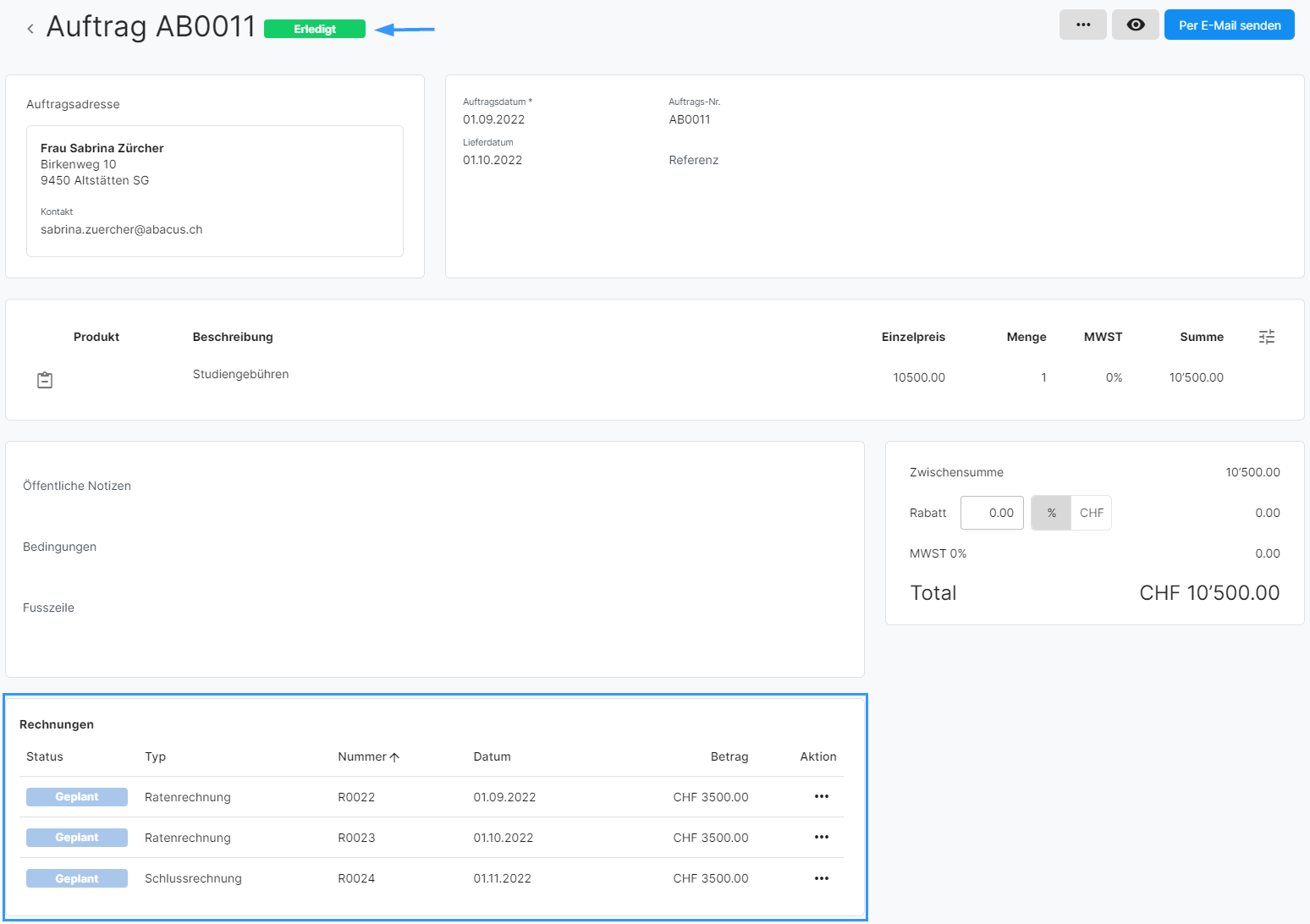The height and width of the screenshot is (924, 1310).
Task: Click the back arrow beside Auftrag AB0011
Action: pyautogui.click(x=30, y=29)
